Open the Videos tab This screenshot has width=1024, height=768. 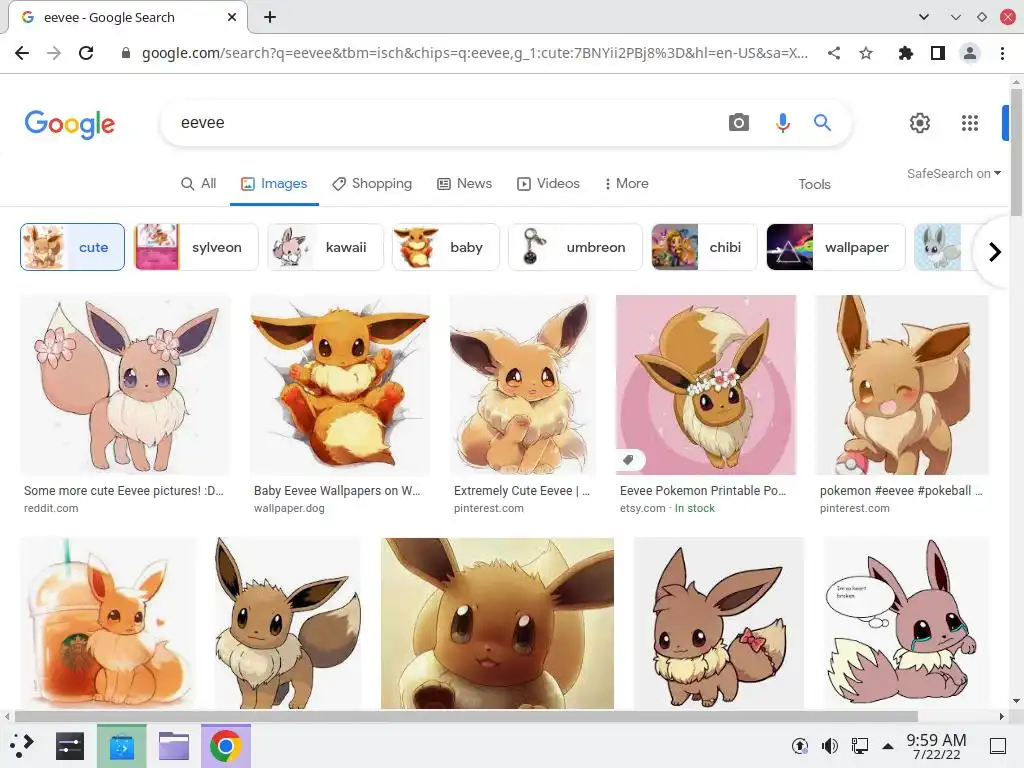coord(548,184)
